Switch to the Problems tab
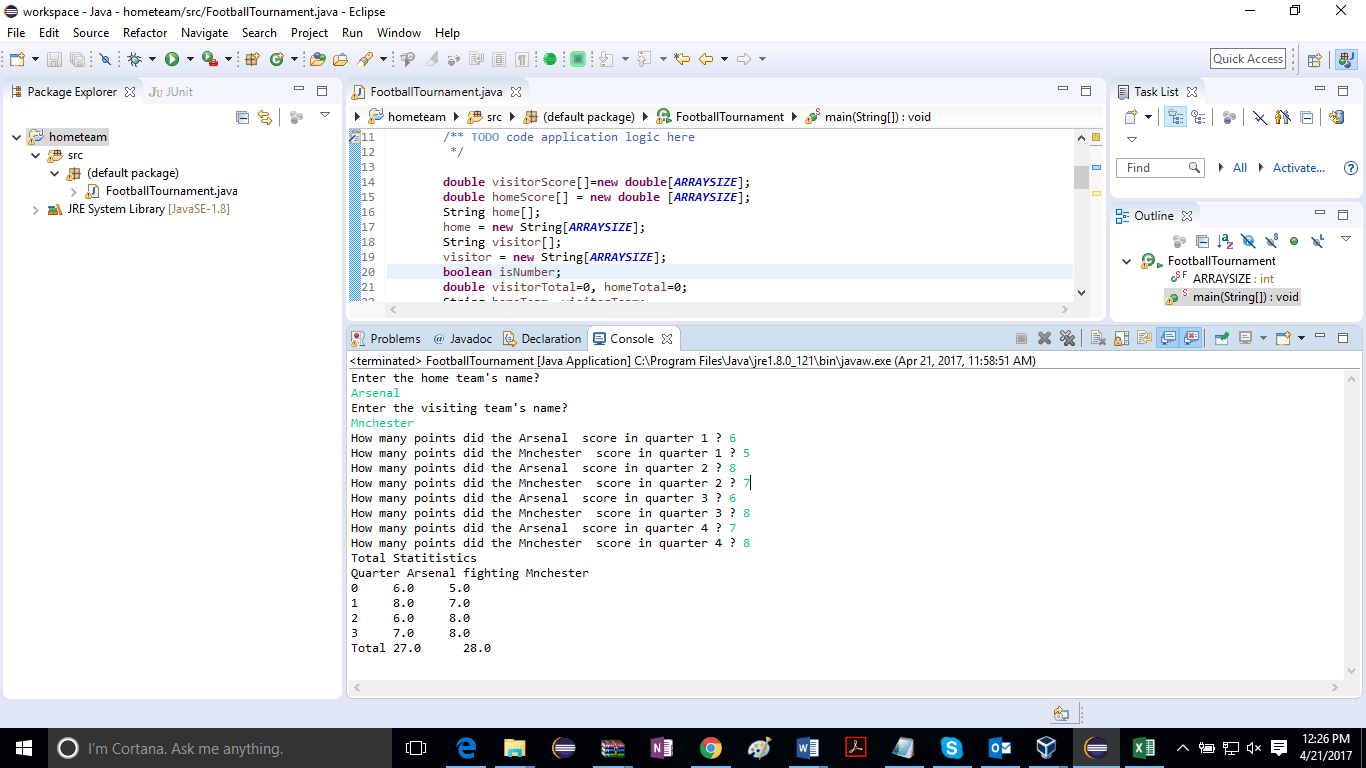 click(386, 339)
